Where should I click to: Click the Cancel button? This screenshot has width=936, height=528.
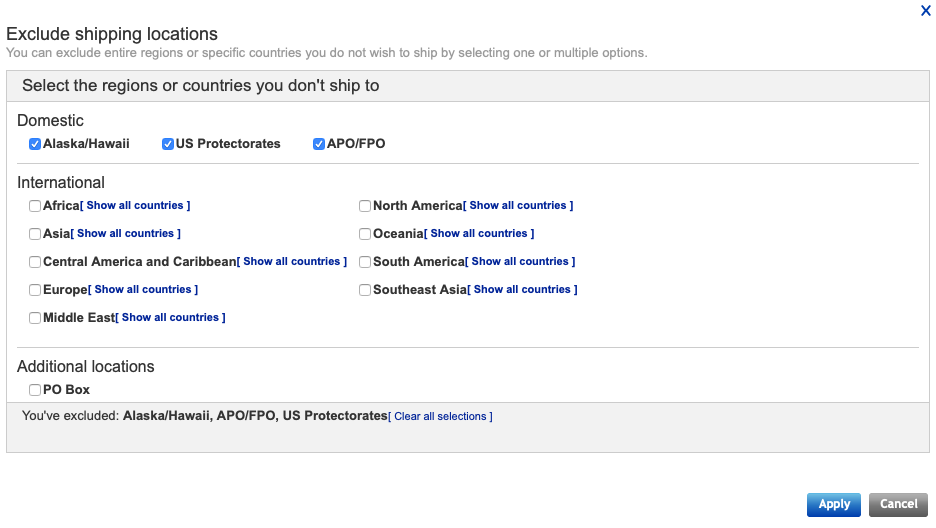[x=898, y=505]
